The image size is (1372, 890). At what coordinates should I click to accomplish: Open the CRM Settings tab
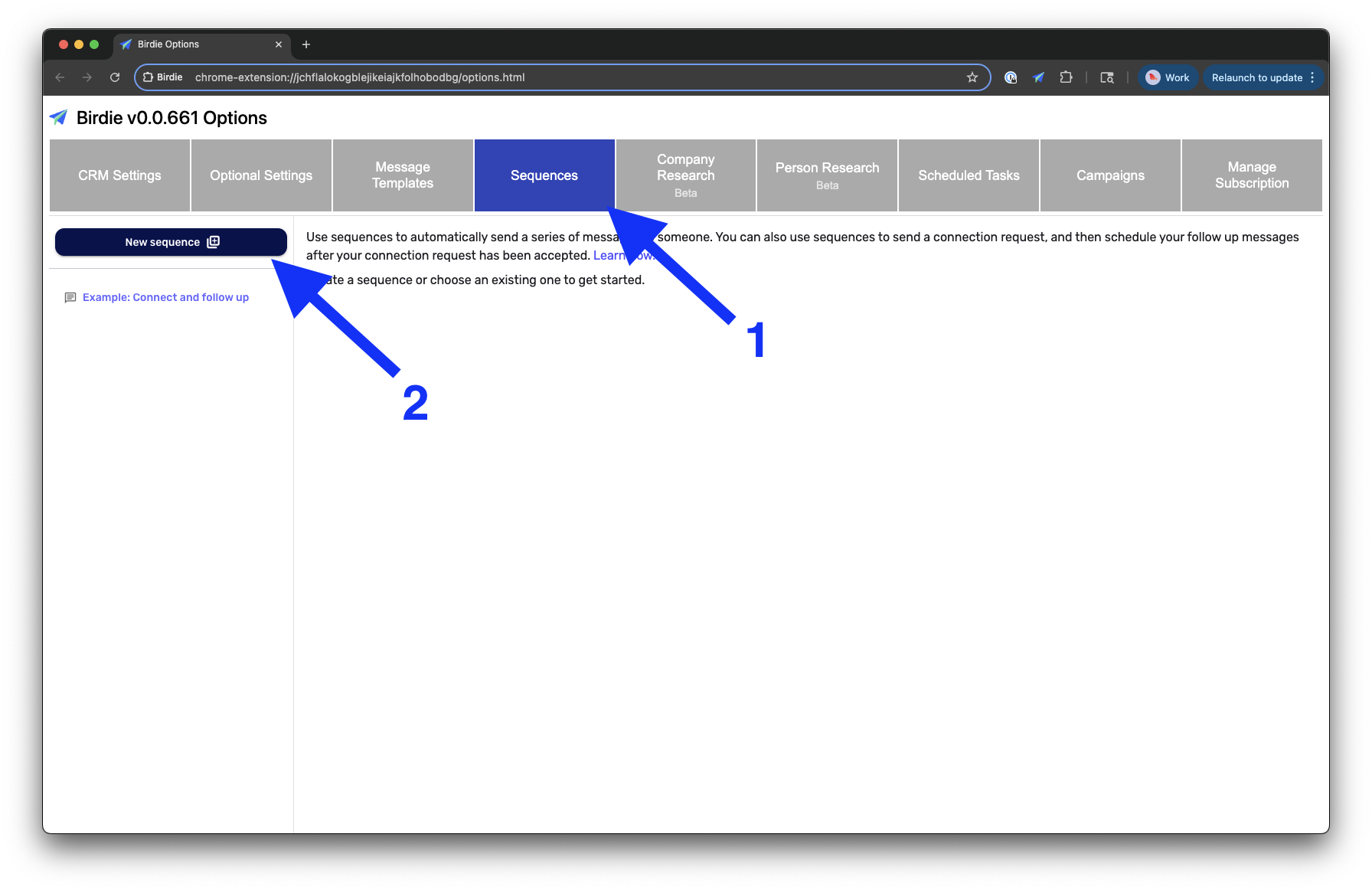coord(119,175)
